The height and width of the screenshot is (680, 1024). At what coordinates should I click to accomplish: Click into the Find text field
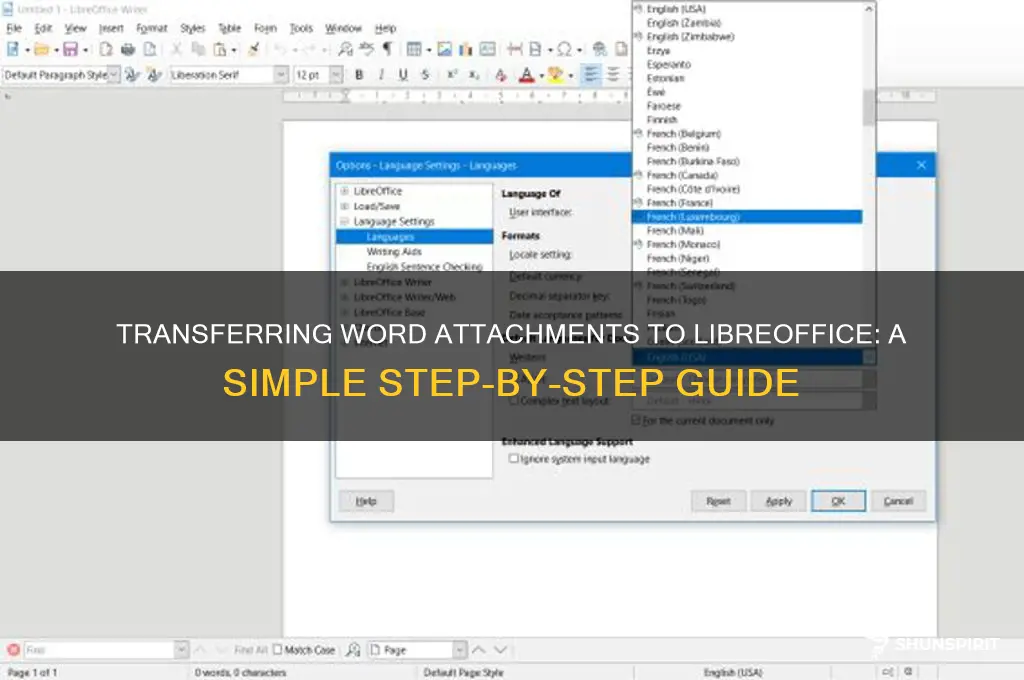tap(99, 650)
